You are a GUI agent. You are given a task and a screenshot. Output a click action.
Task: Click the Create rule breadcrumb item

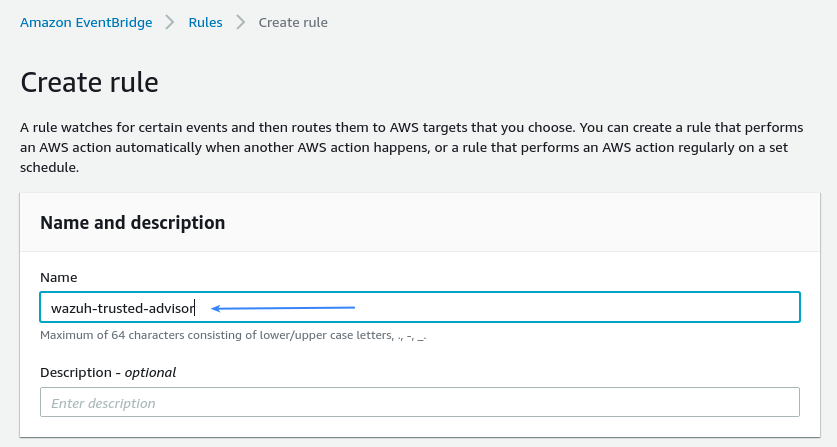pos(292,22)
